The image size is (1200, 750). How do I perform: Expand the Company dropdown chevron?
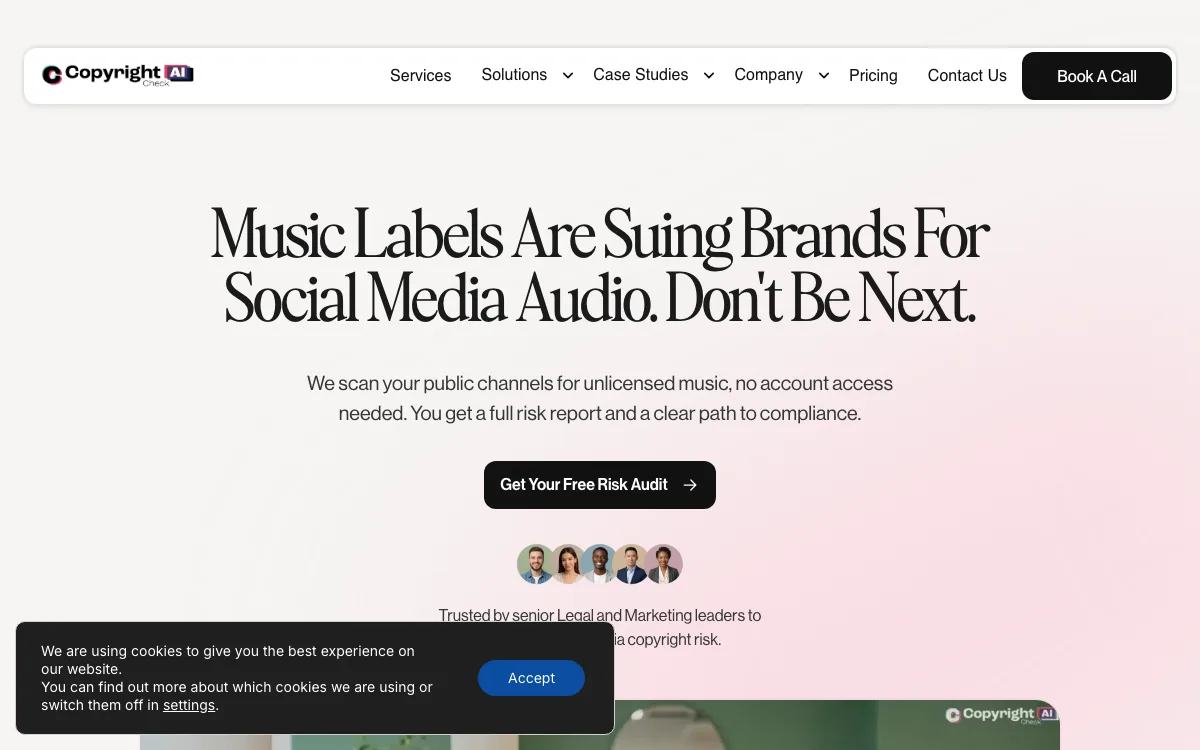[824, 76]
